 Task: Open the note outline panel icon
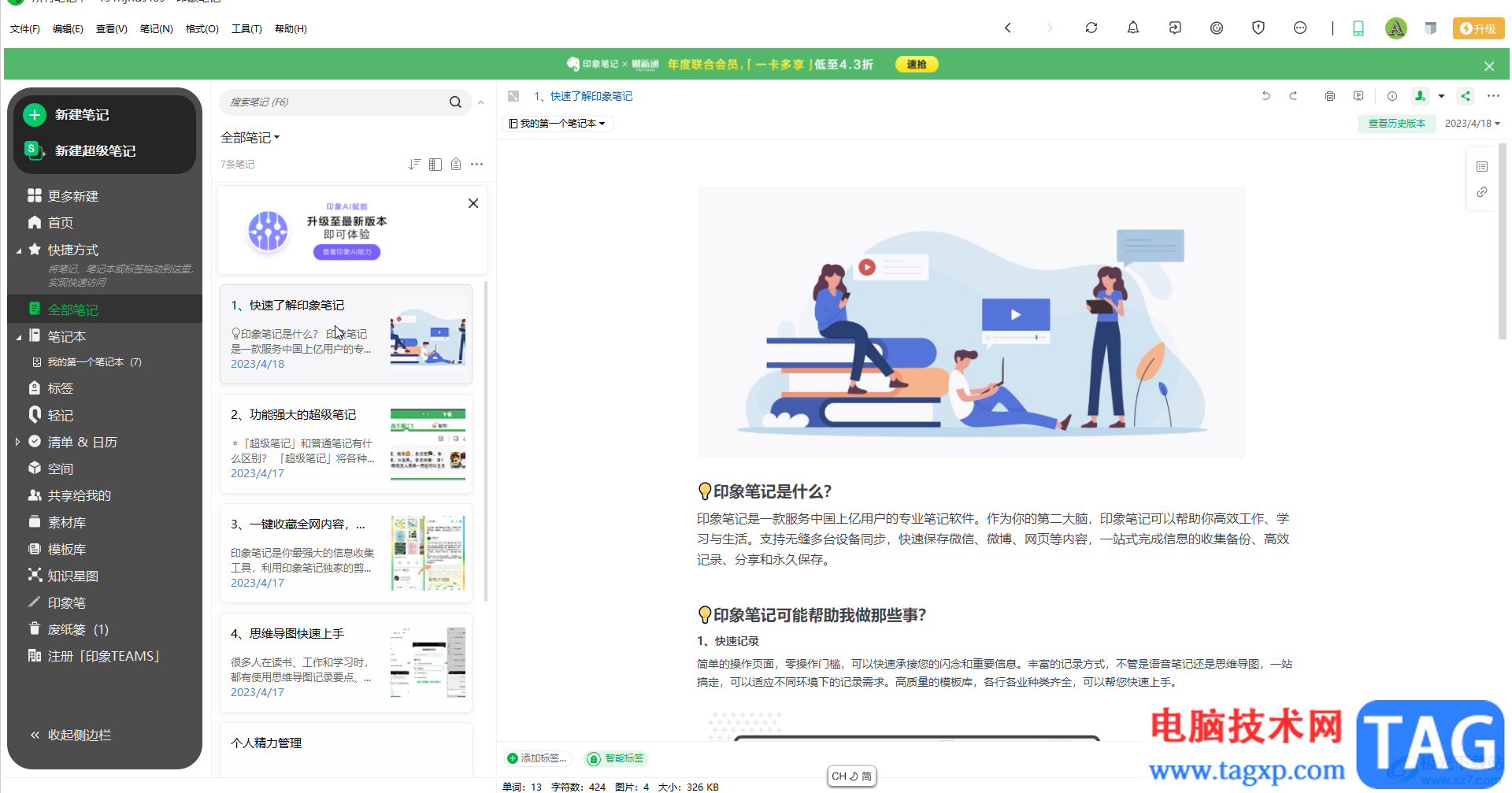click(1482, 167)
